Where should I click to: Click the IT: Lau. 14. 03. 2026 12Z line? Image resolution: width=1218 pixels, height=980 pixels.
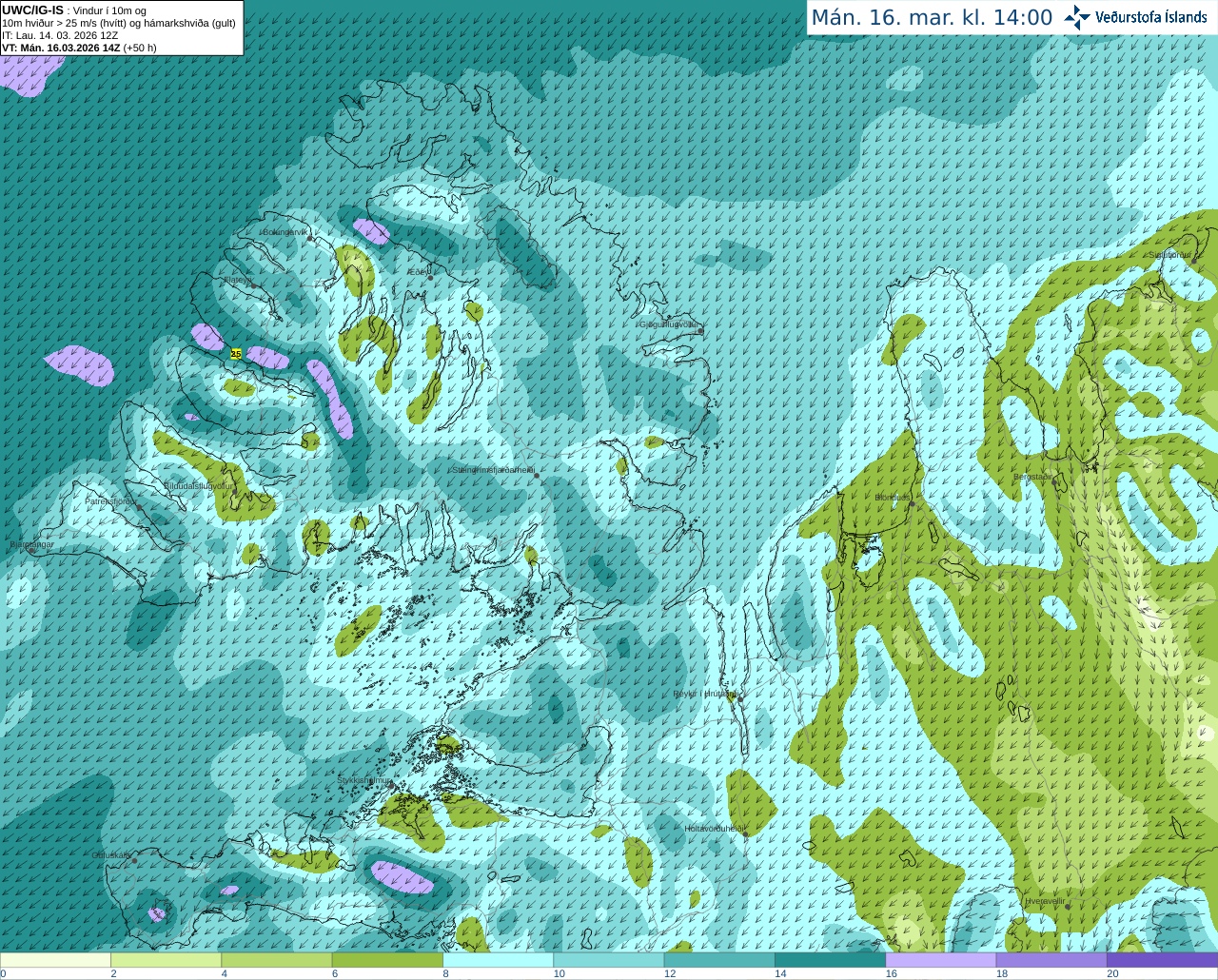[61, 35]
